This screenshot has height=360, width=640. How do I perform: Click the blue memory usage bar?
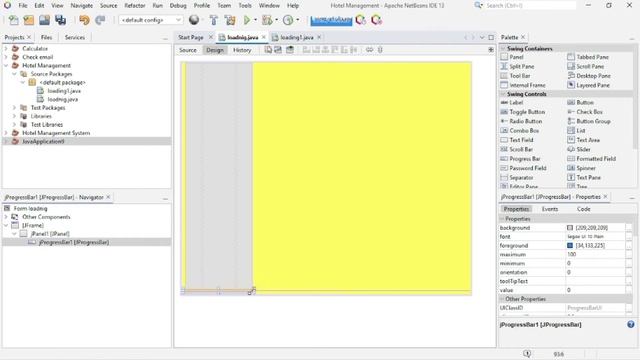click(331, 20)
